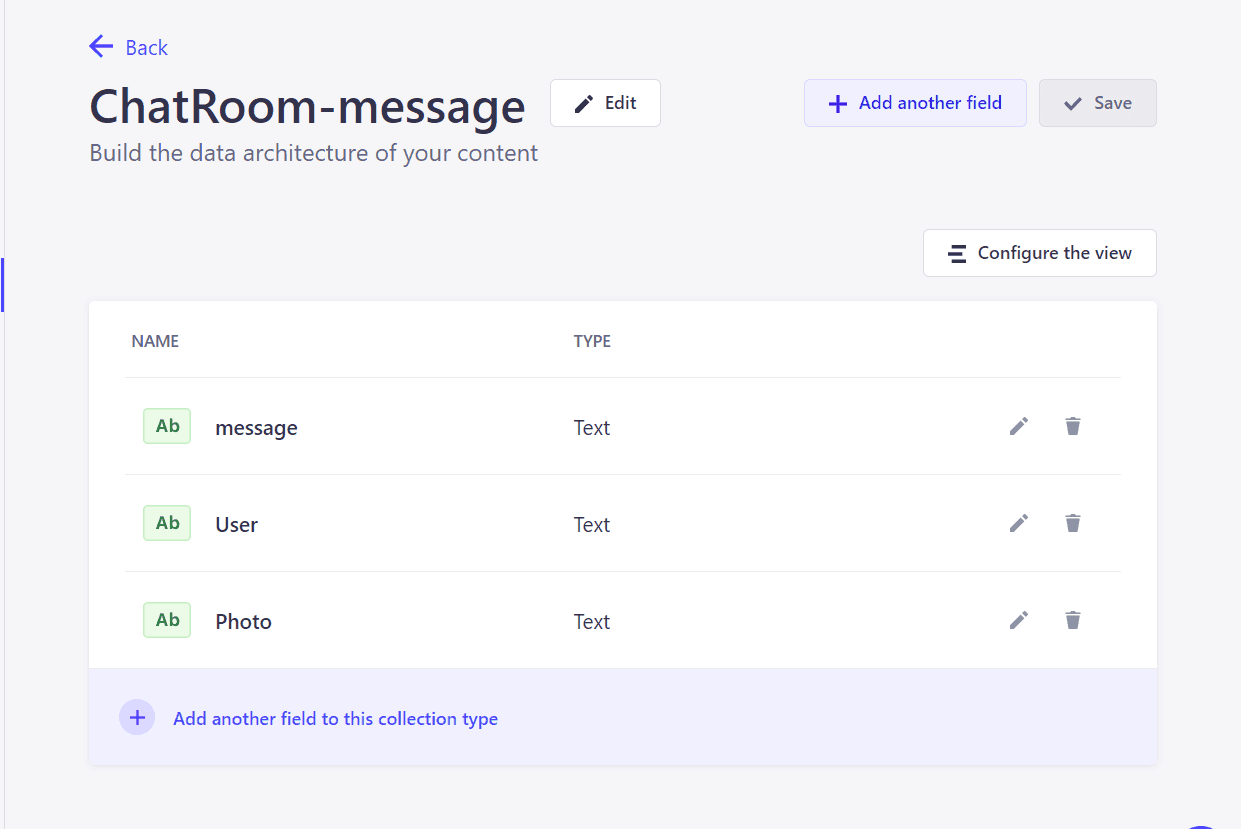
Task: Click the Ab text-type icon for Photo
Action: (x=167, y=620)
